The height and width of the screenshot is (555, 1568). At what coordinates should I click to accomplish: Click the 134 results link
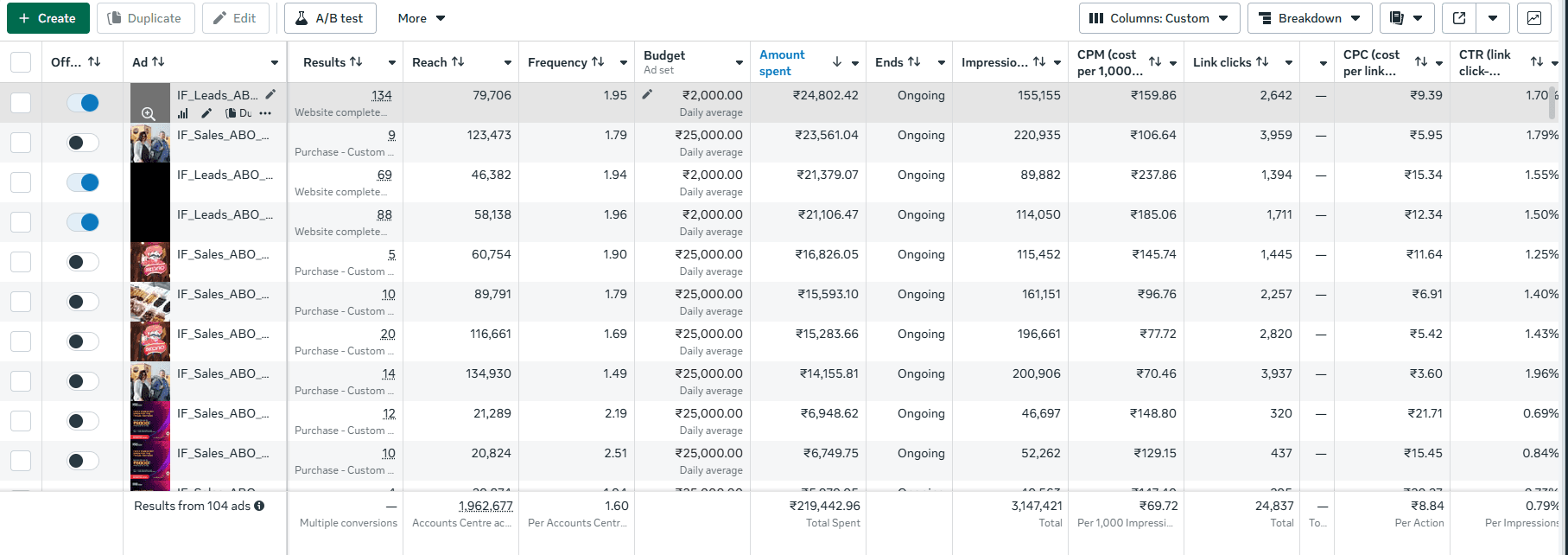[x=382, y=95]
